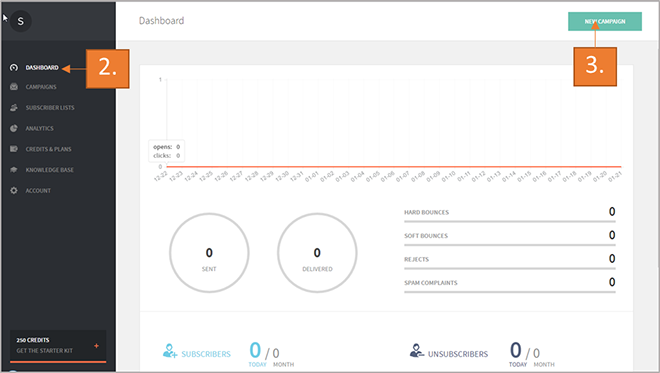Click the Dashboard page title
Viewport: 660px width, 373px height.
(x=161, y=21)
